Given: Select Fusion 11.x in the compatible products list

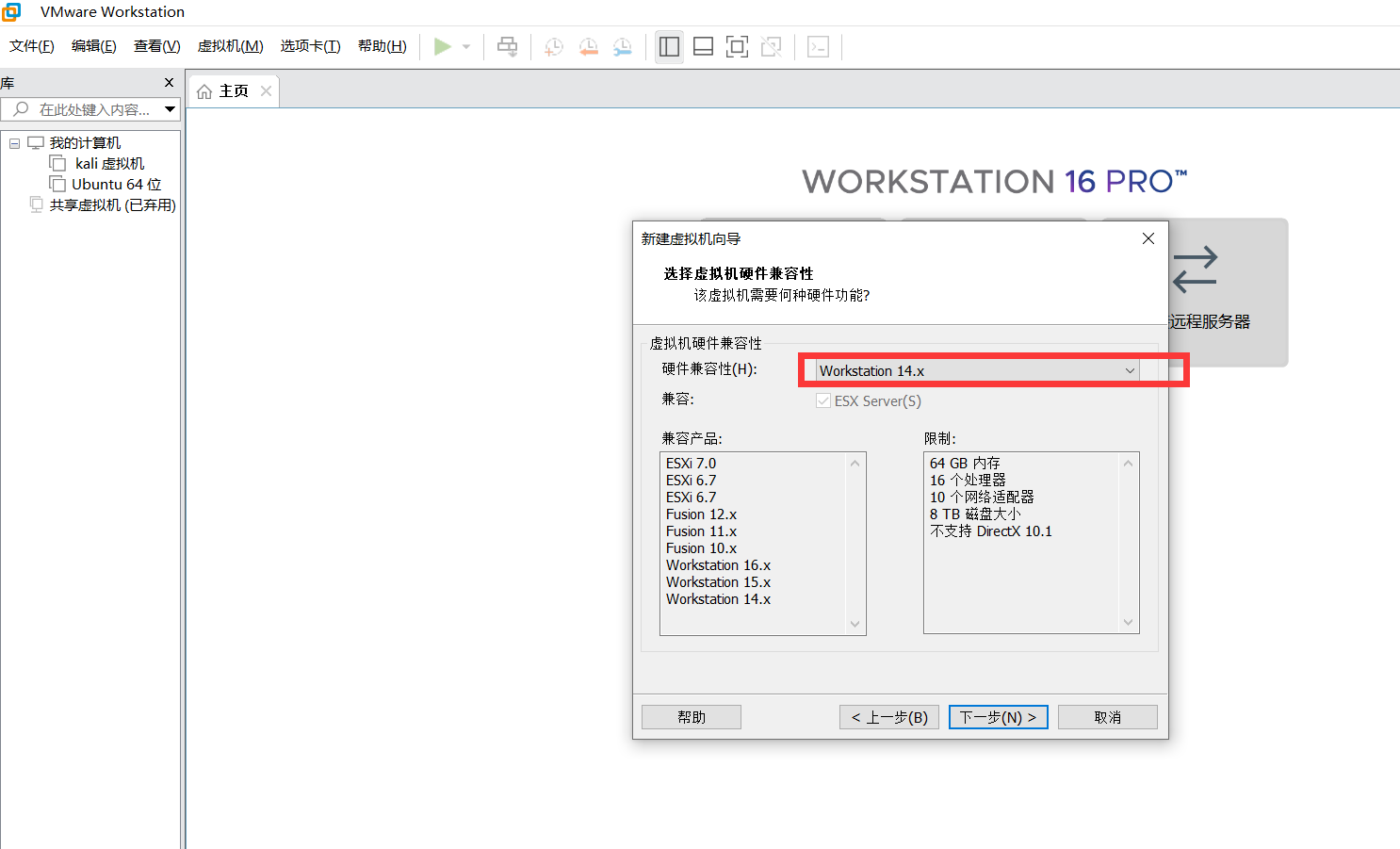Looking at the screenshot, I should pyautogui.click(x=702, y=531).
